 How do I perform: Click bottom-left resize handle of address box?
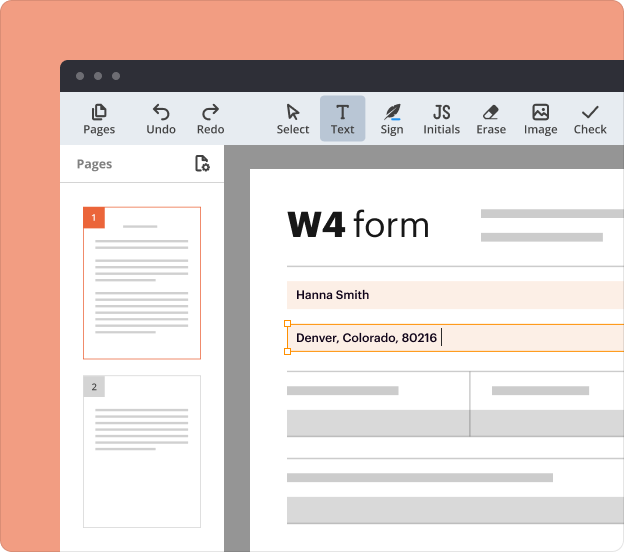[287, 351]
